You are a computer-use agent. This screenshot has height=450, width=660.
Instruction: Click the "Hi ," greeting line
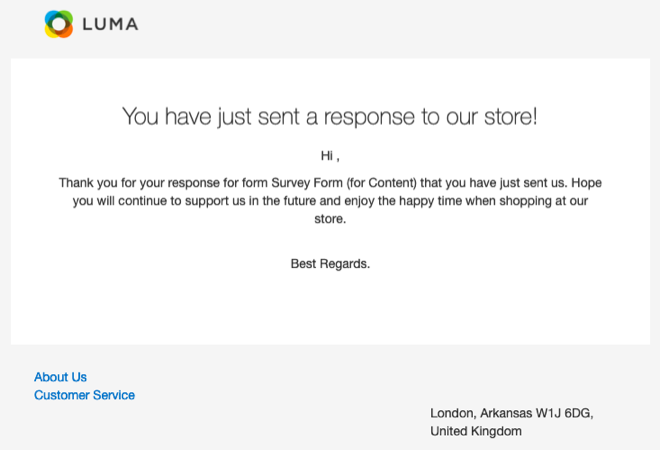[330, 156]
